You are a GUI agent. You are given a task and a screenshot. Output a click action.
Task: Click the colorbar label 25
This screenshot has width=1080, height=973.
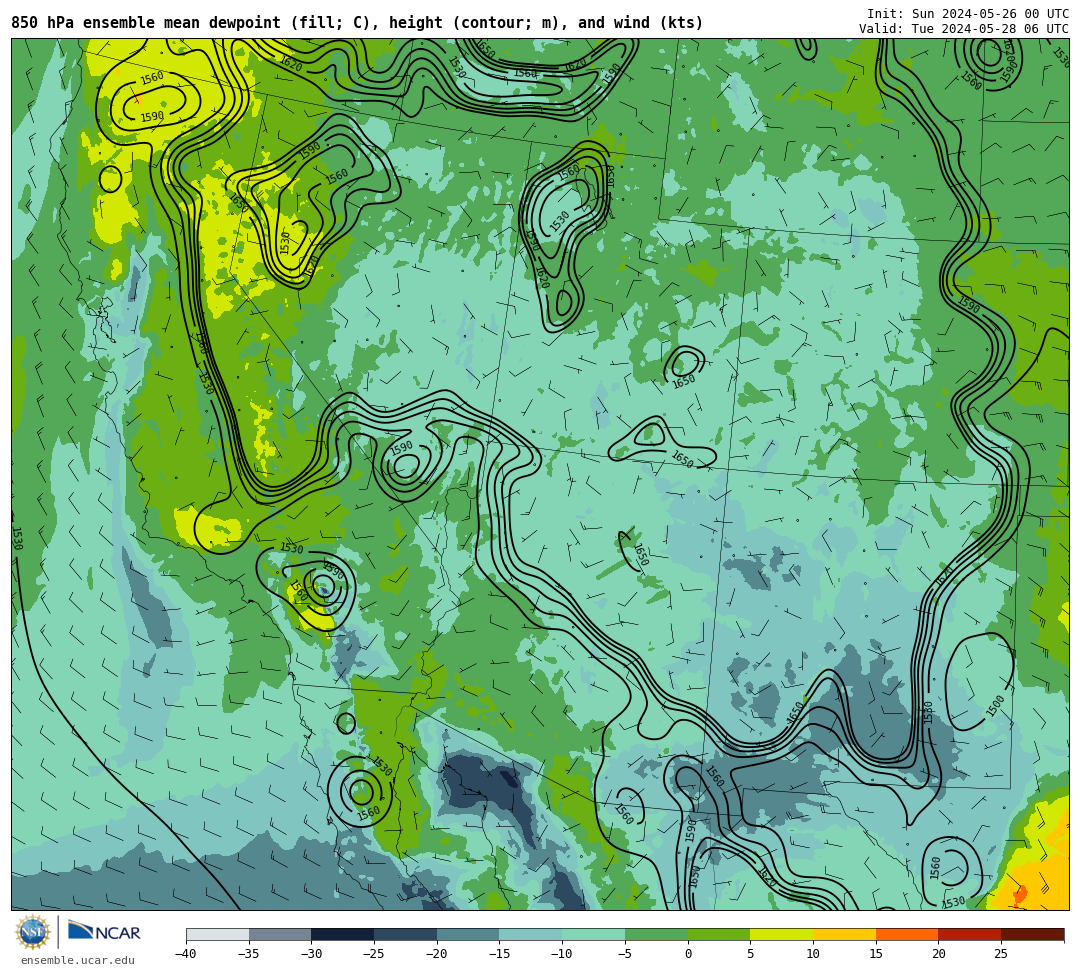(1001, 954)
